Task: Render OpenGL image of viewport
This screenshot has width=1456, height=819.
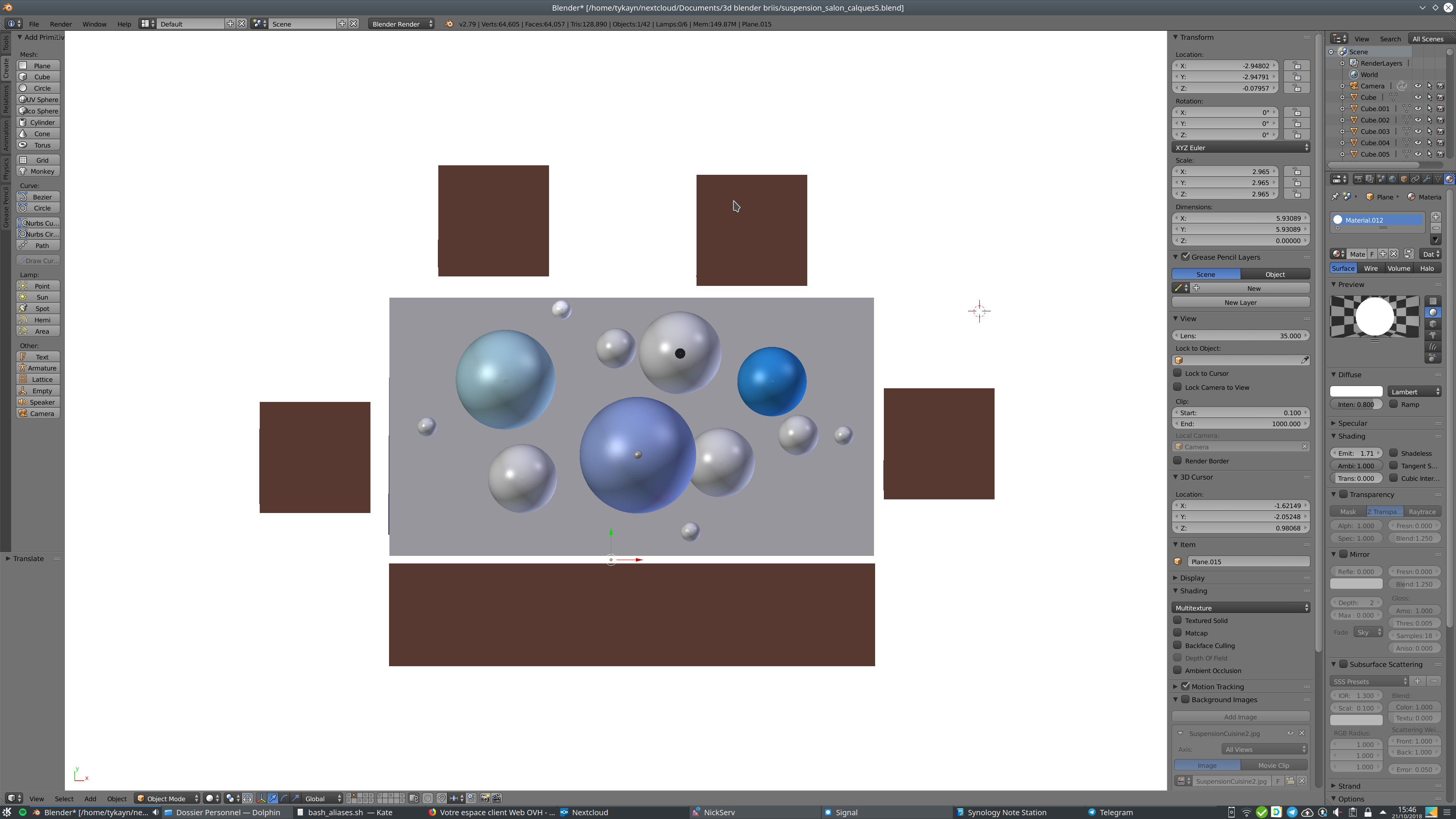Action: point(485,798)
